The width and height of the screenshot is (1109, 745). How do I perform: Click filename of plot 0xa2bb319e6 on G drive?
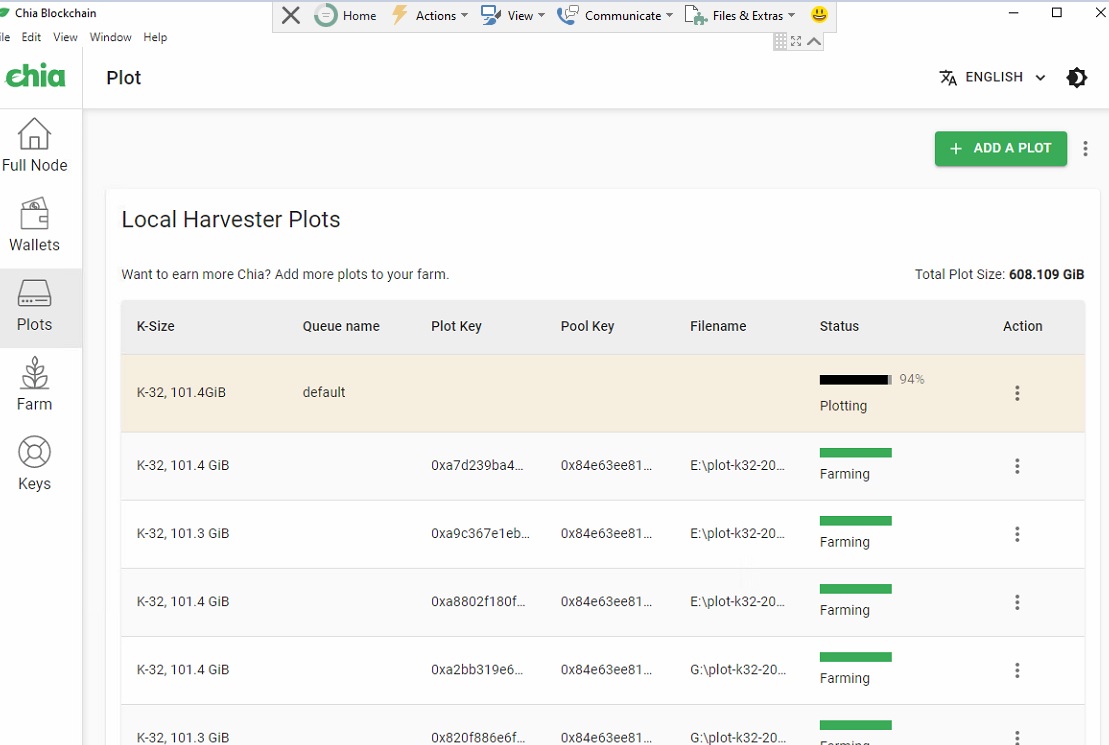coord(738,669)
